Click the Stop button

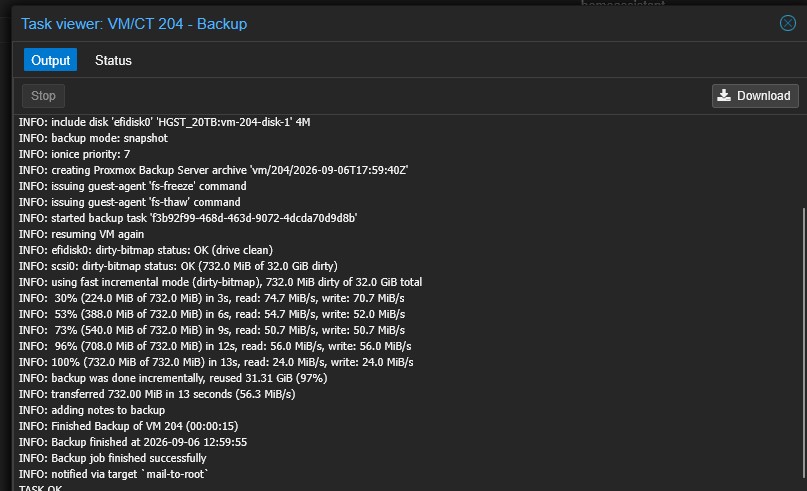coord(43,96)
